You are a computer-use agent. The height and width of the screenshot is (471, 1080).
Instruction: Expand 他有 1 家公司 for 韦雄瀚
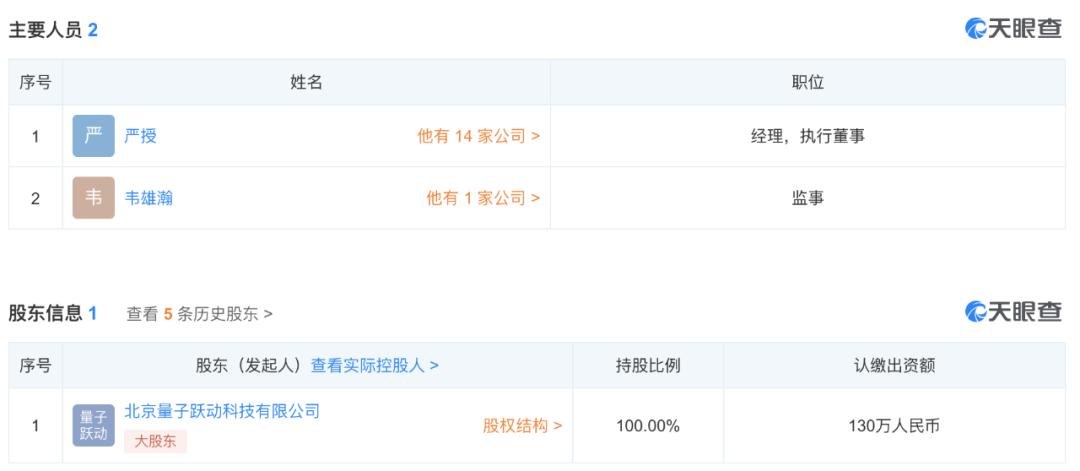(x=483, y=198)
